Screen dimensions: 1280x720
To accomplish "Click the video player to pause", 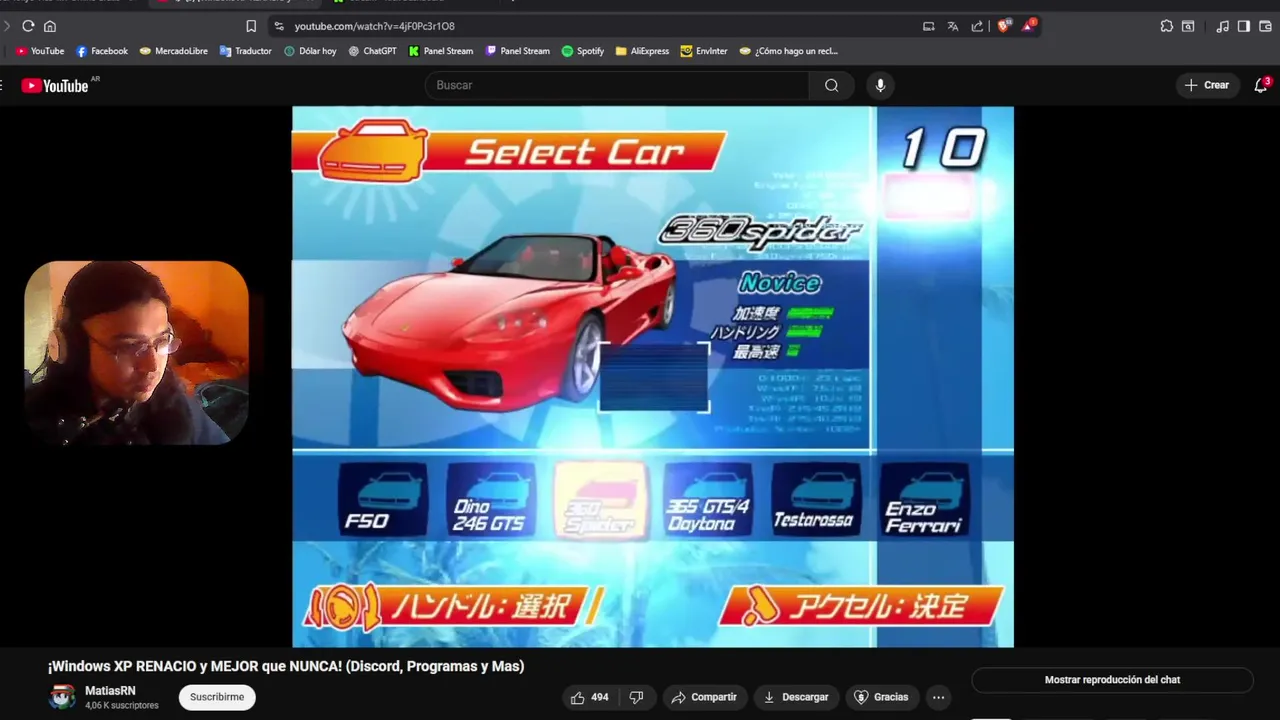I will [x=653, y=377].
